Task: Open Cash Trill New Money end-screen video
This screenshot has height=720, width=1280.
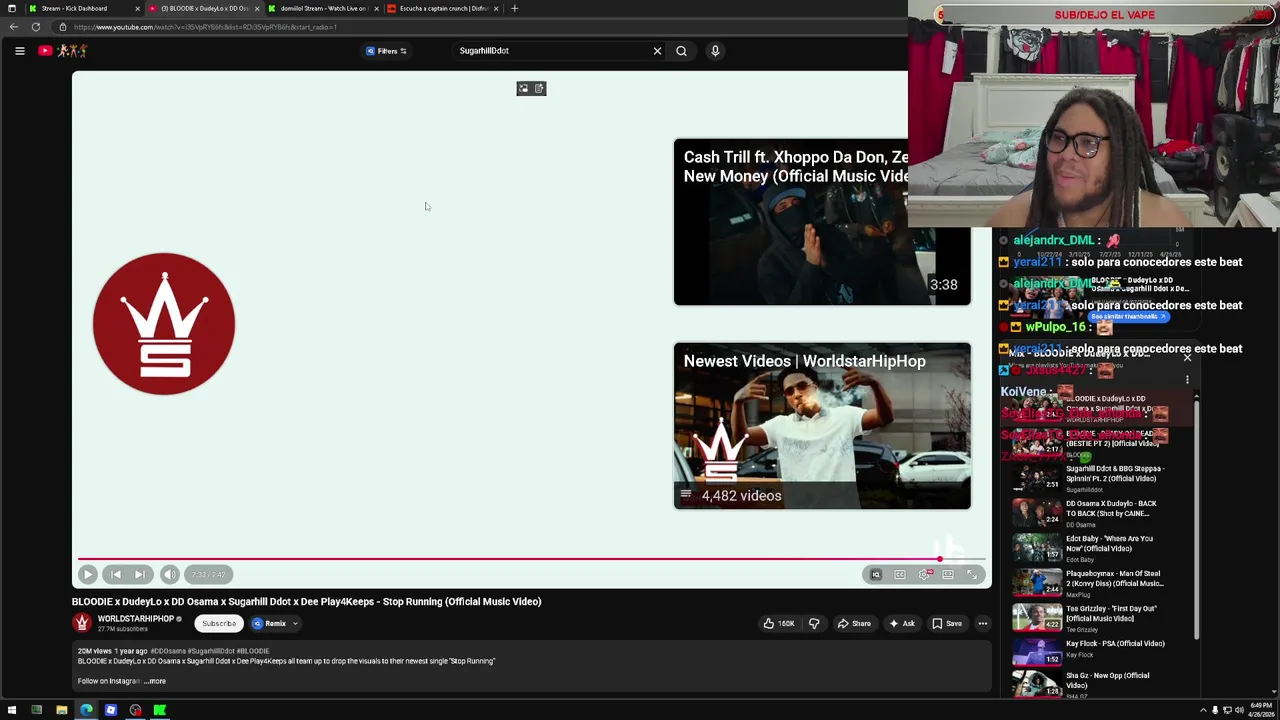Action: tap(822, 222)
